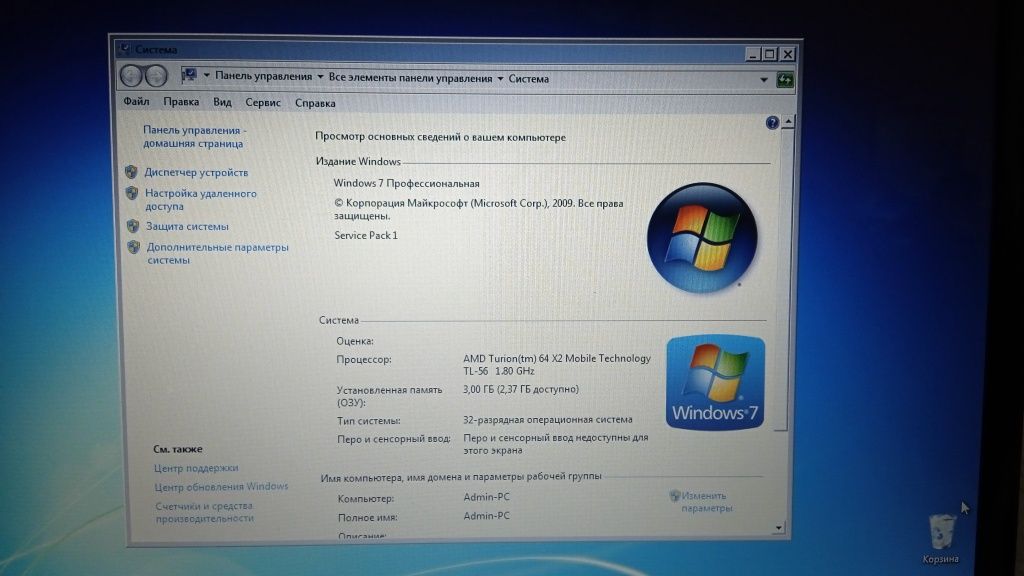This screenshot has height=576, width=1024.
Task: Click the Оценка label
Action: (355, 341)
